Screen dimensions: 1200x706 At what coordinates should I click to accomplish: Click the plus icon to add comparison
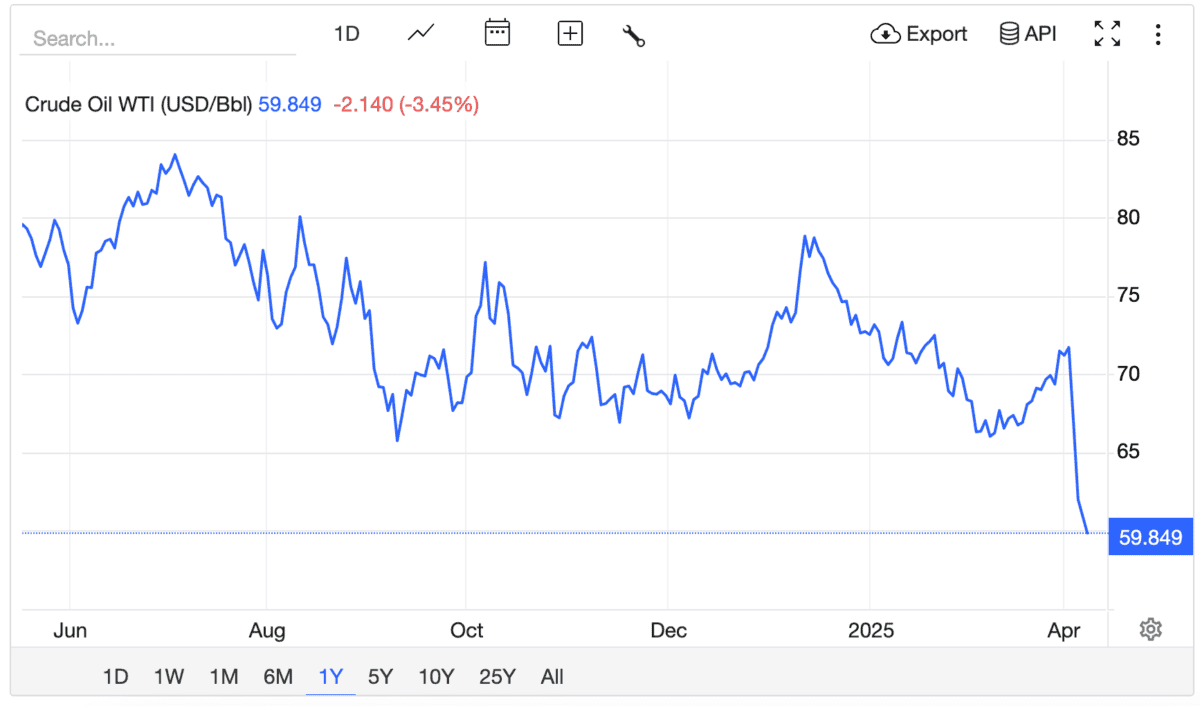pos(570,34)
